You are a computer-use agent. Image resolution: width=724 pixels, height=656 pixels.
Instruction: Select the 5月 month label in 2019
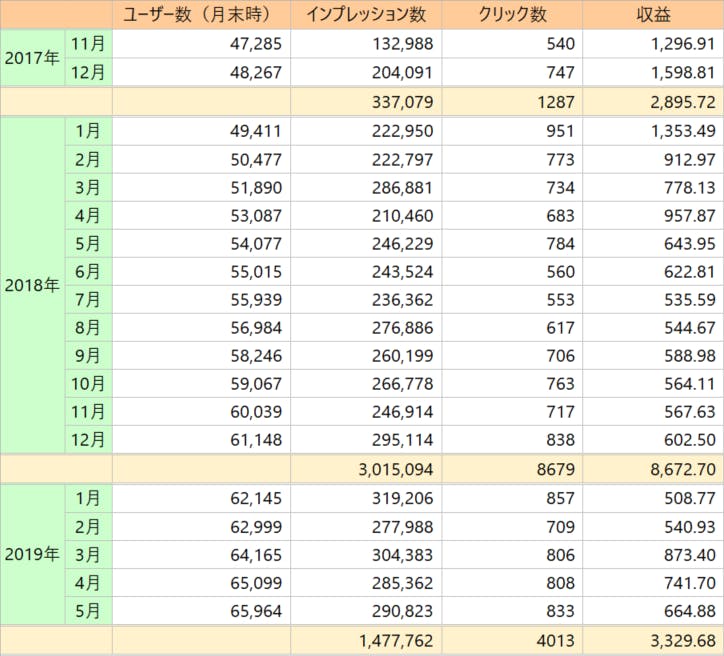88,610
